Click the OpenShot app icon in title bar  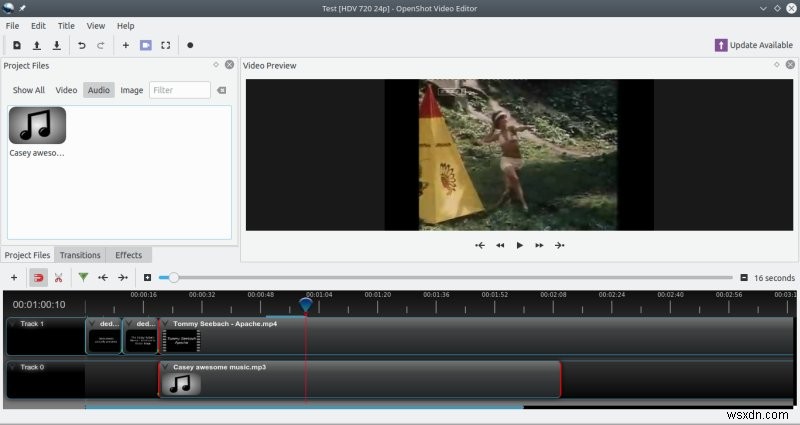(8, 8)
